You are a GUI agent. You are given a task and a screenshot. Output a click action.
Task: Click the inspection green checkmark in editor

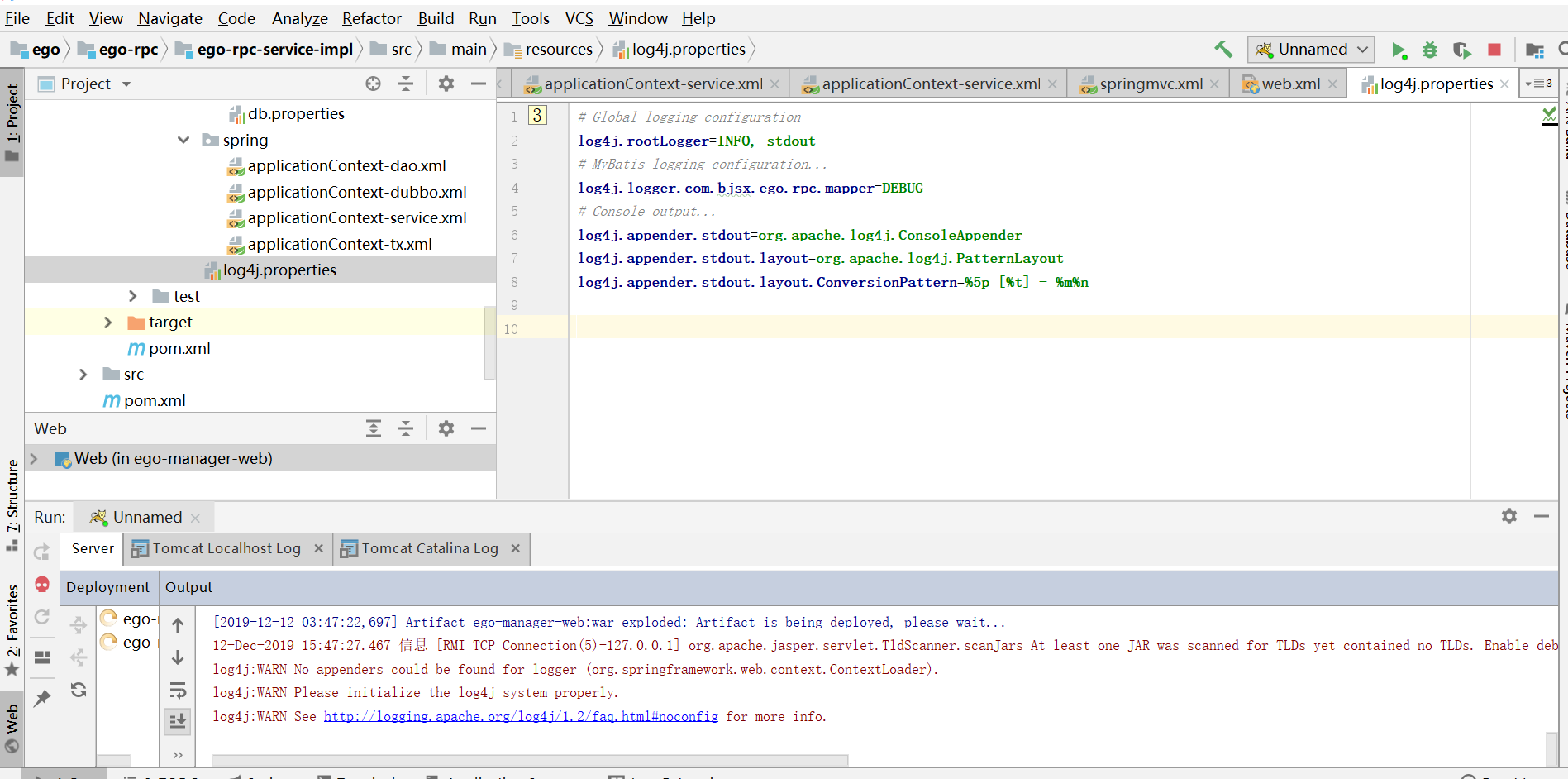1550,115
